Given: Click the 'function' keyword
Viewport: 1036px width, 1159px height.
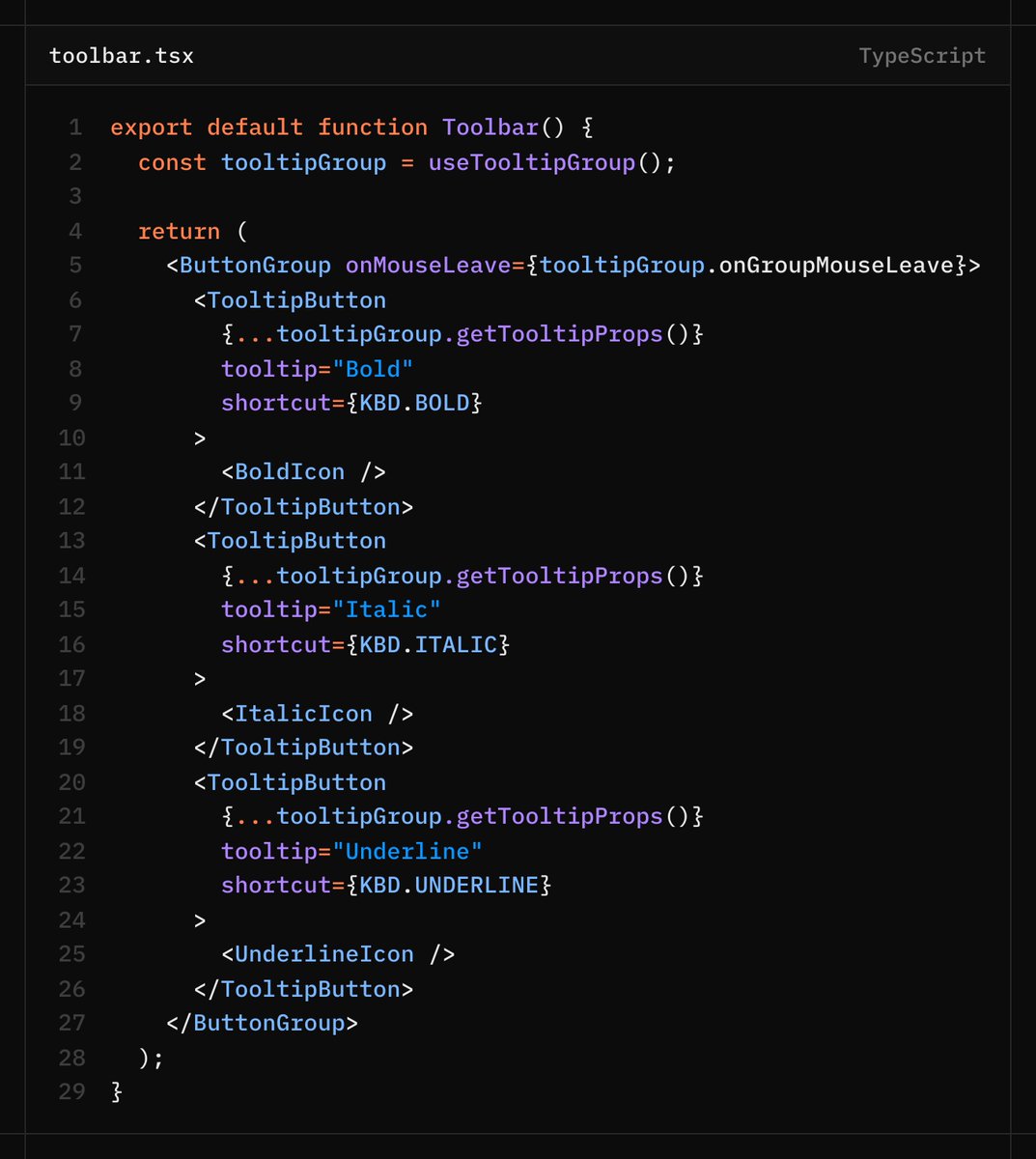Looking at the screenshot, I should tap(373, 127).
